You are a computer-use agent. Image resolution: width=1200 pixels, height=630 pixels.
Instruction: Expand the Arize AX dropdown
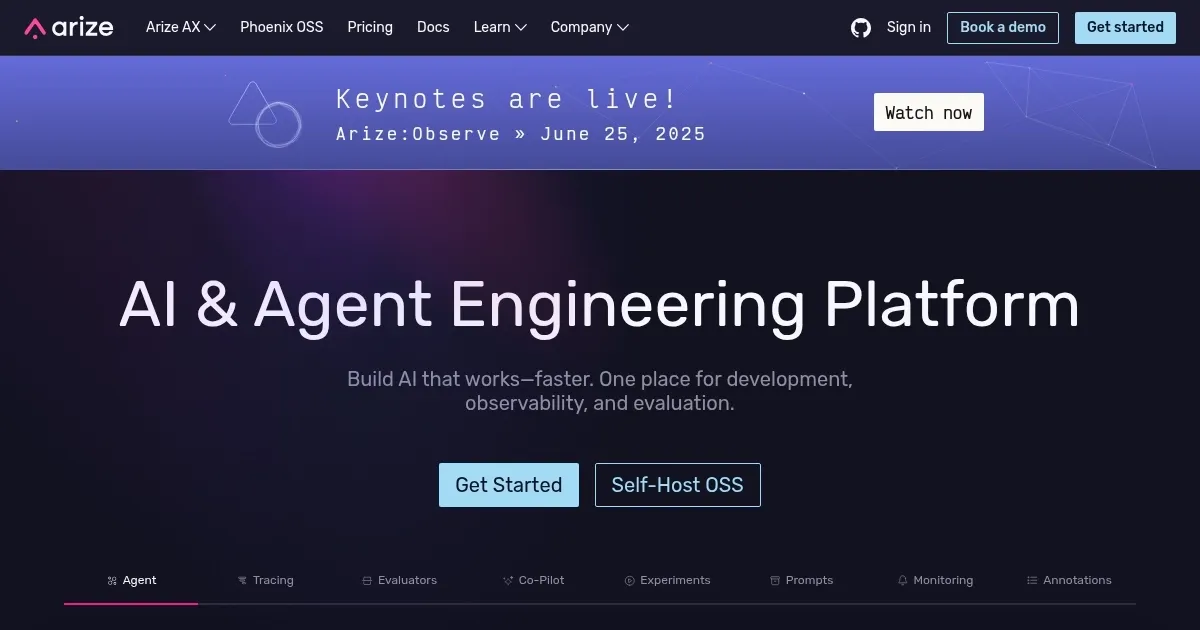click(x=180, y=27)
